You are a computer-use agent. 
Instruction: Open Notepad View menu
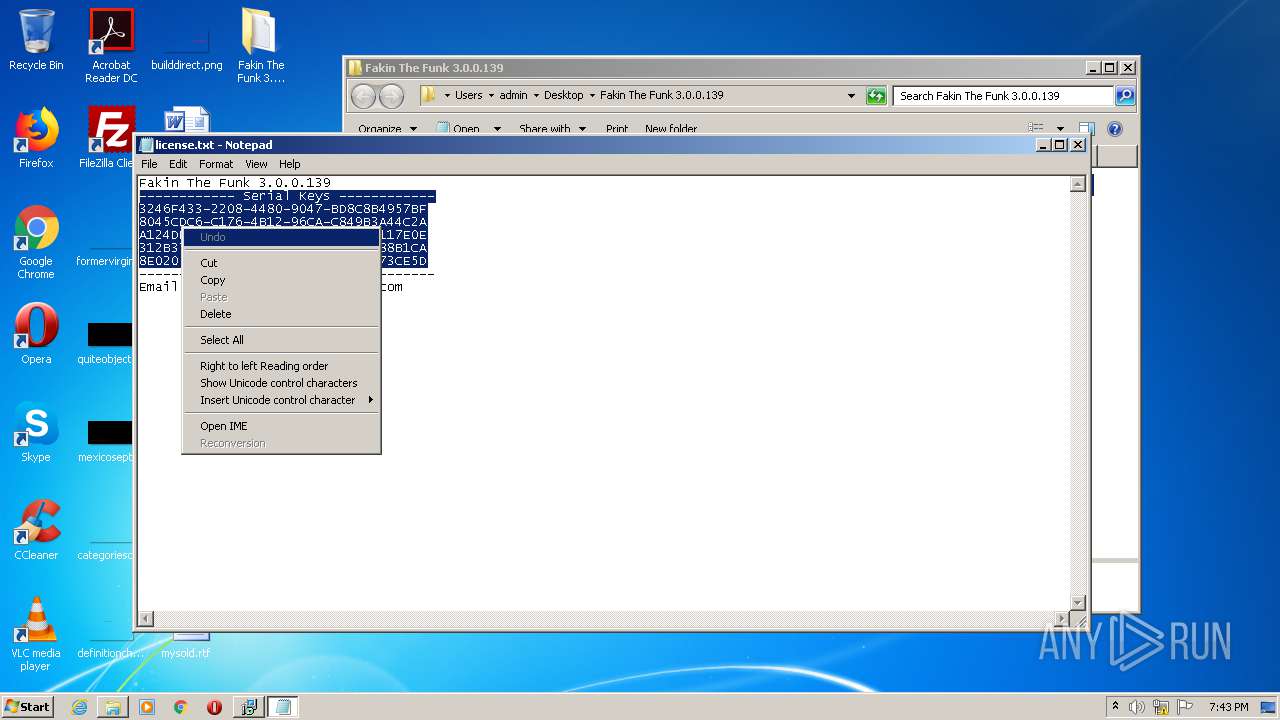[x=256, y=164]
